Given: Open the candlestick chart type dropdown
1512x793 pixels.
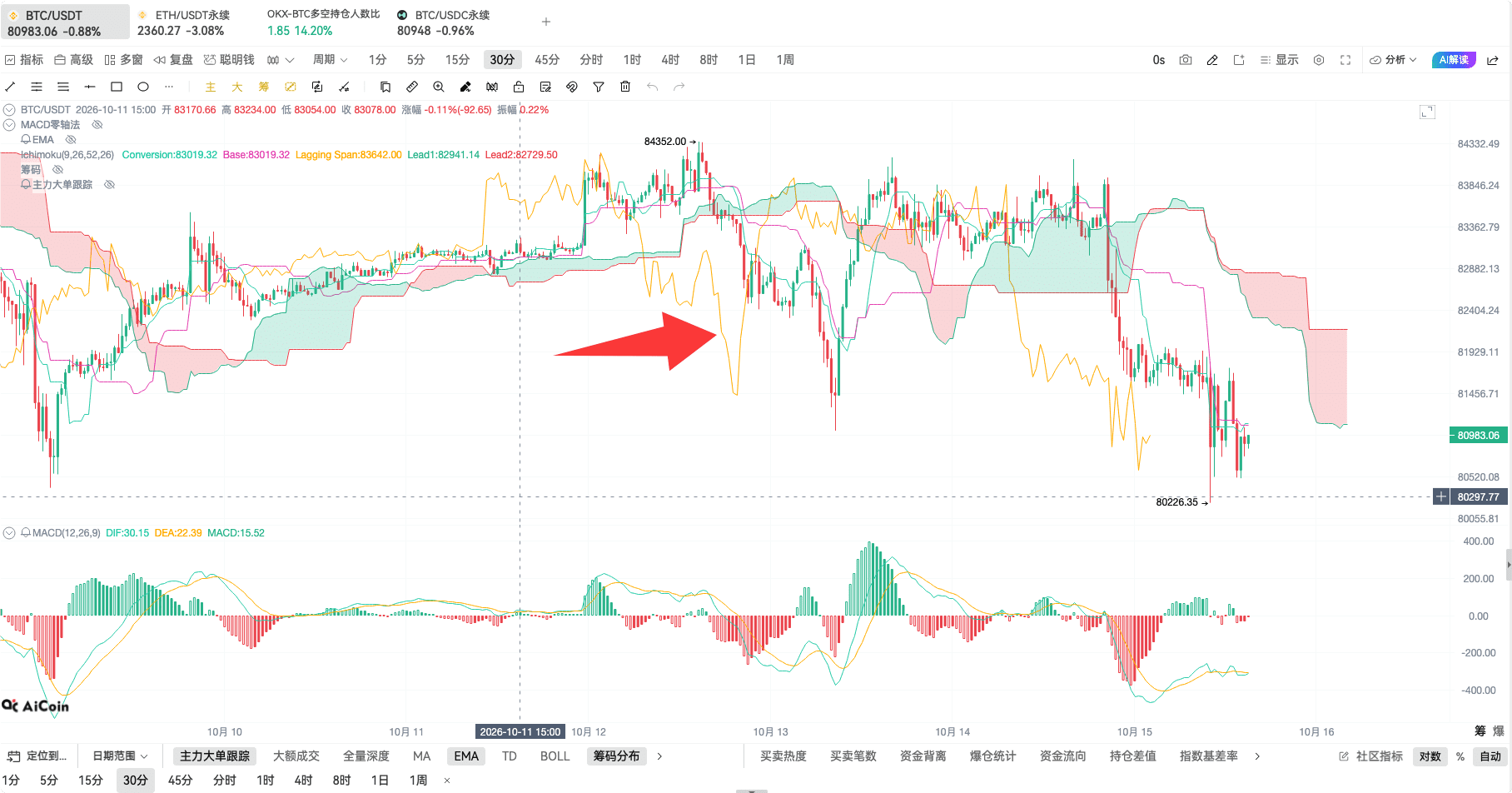Looking at the screenshot, I should coord(281,60).
